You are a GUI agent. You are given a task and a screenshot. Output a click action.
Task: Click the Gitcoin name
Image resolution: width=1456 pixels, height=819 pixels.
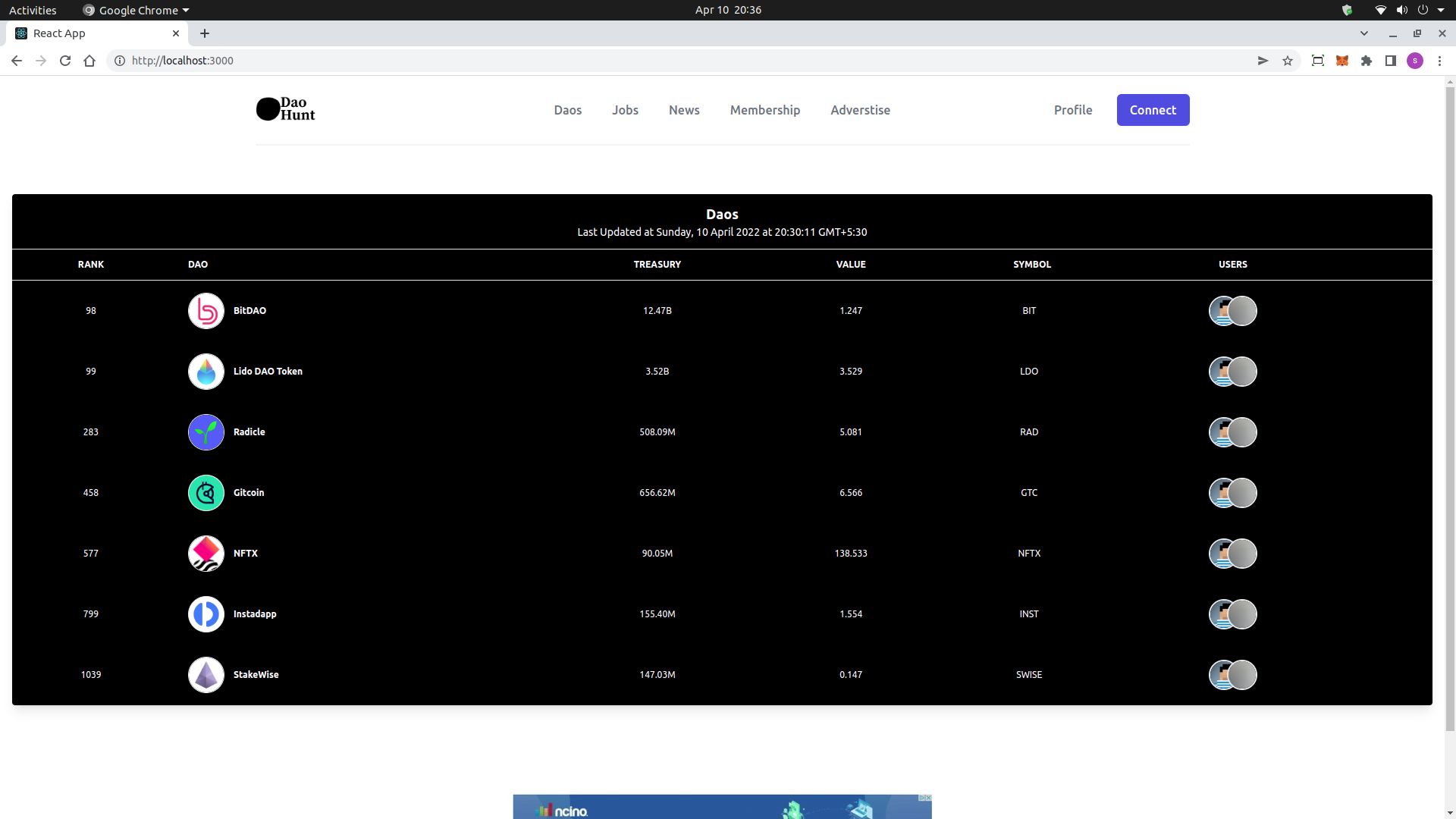coord(249,493)
